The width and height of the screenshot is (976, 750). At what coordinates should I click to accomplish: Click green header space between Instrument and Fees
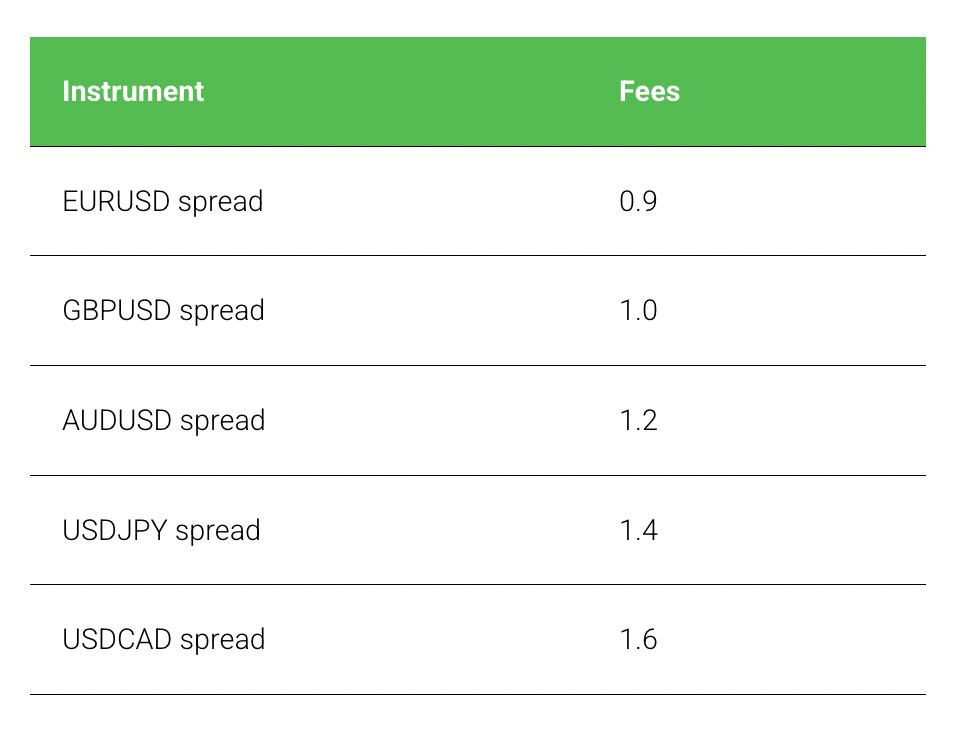[410, 92]
